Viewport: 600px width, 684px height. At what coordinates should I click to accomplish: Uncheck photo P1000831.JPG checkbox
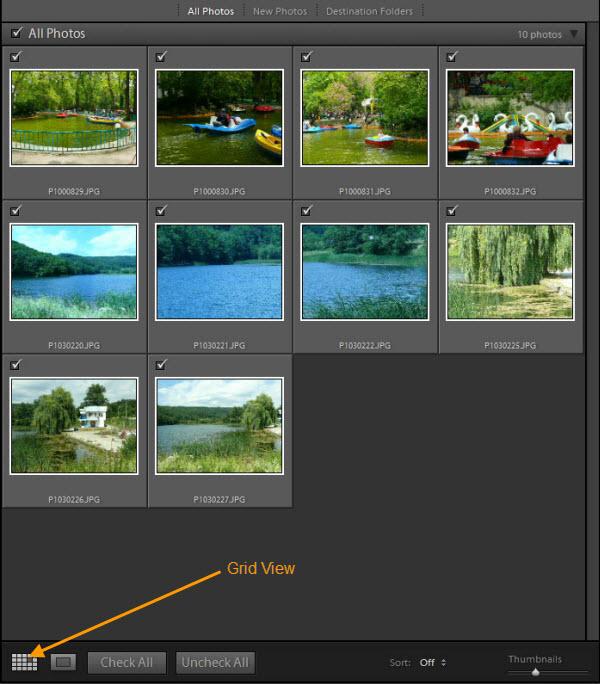(307, 57)
